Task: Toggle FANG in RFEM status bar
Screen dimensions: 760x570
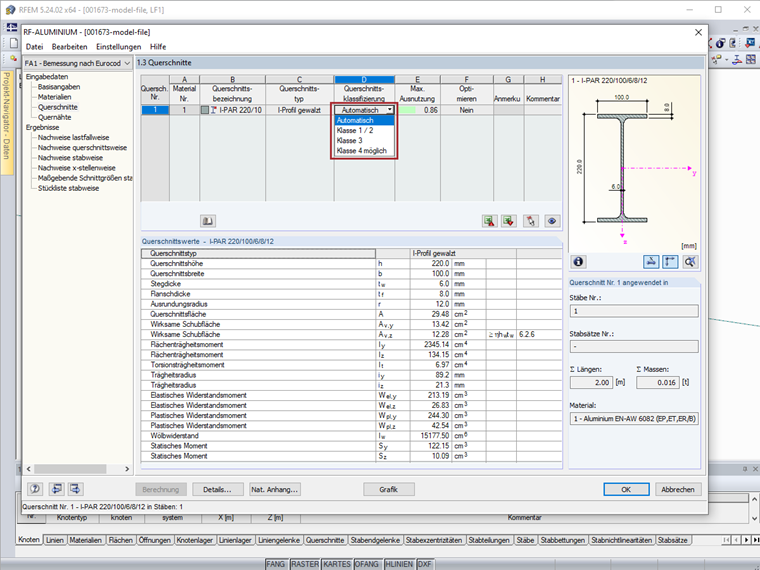Action: (276, 564)
